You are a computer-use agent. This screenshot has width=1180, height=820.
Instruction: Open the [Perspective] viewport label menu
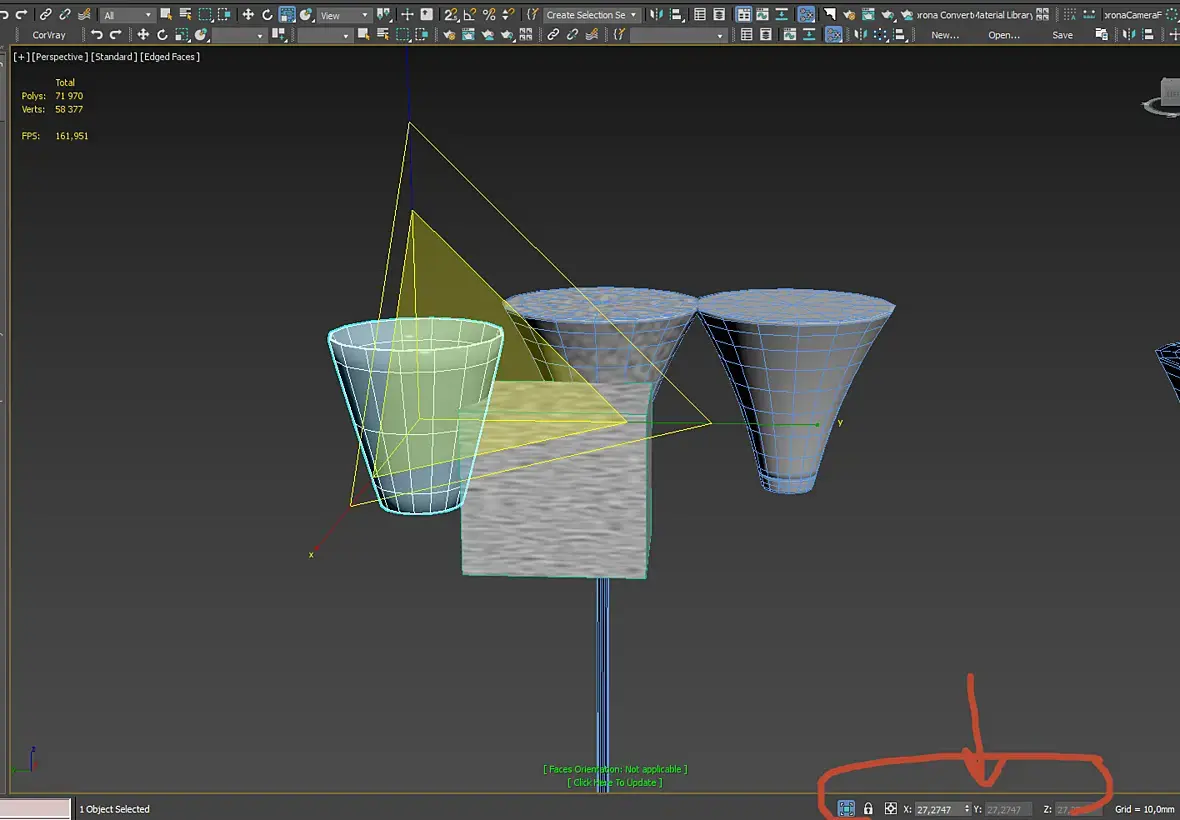click(59, 57)
